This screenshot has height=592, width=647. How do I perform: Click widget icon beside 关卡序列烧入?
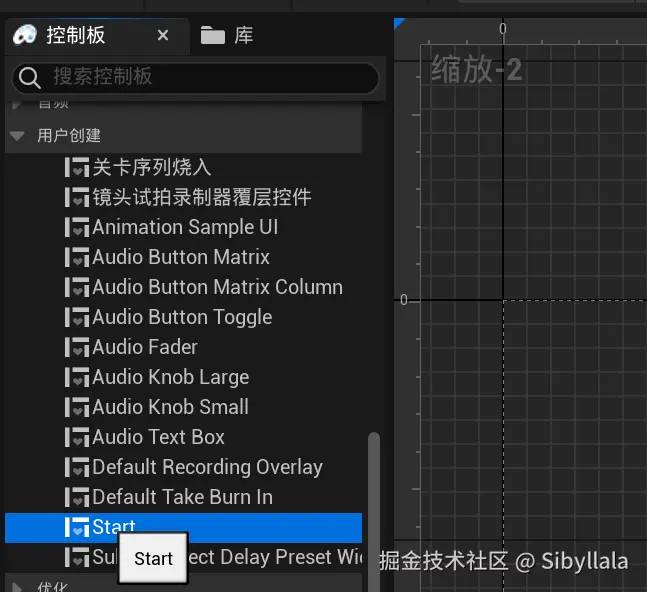77,167
